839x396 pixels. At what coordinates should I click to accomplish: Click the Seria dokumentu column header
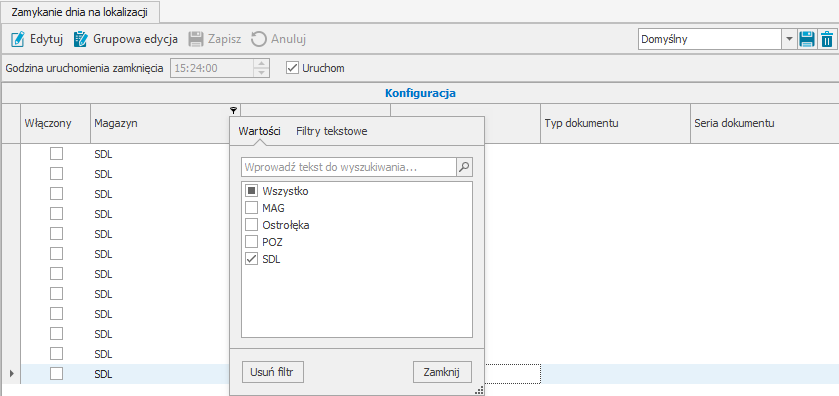(765, 124)
